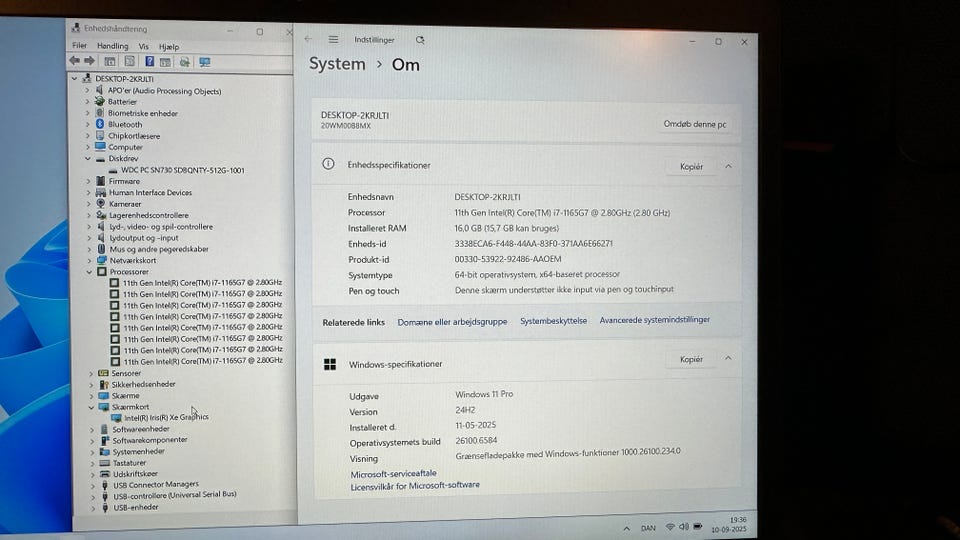
Task: Collapse the Skærmkort category
Action: click(x=91, y=407)
